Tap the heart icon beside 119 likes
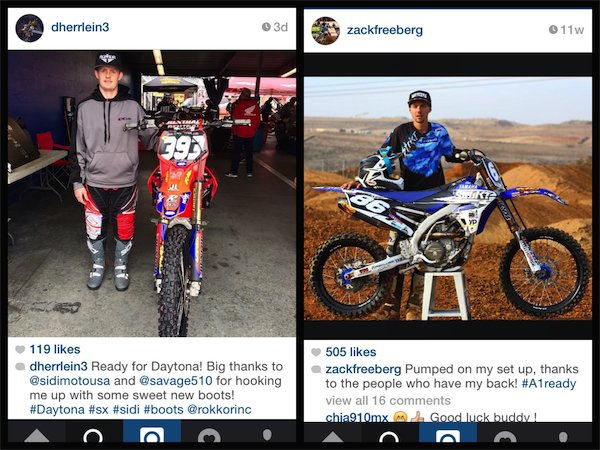 pyautogui.click(x=20, y=349)
